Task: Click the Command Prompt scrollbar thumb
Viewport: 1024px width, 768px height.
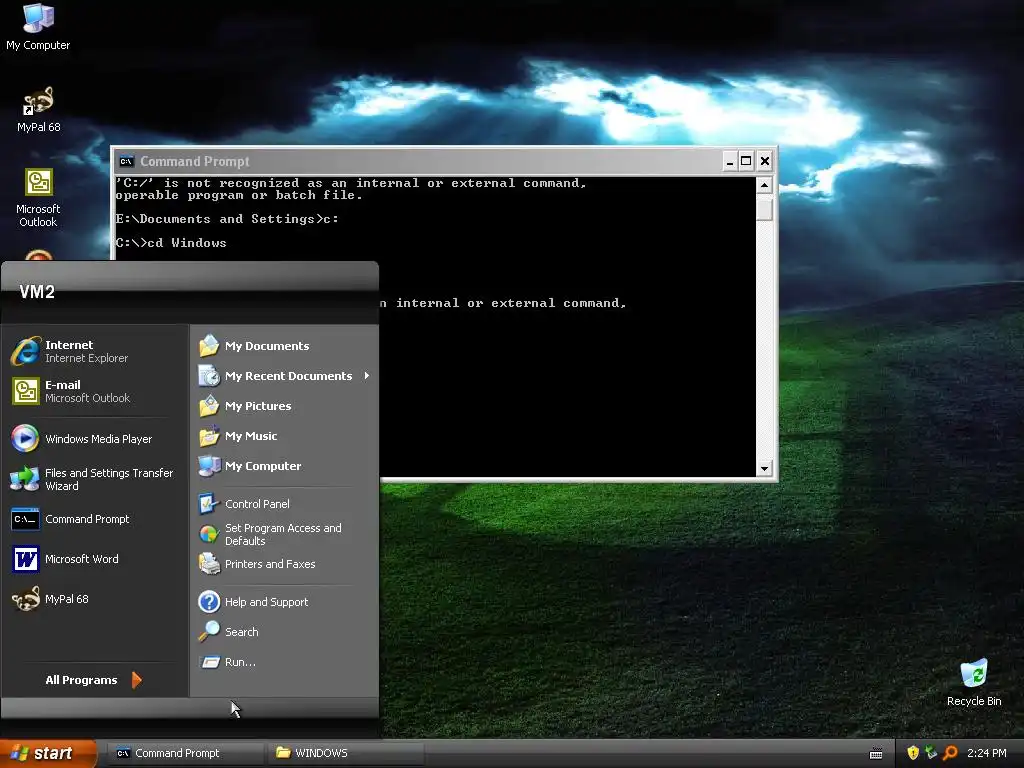Action: tap(764, 209)
